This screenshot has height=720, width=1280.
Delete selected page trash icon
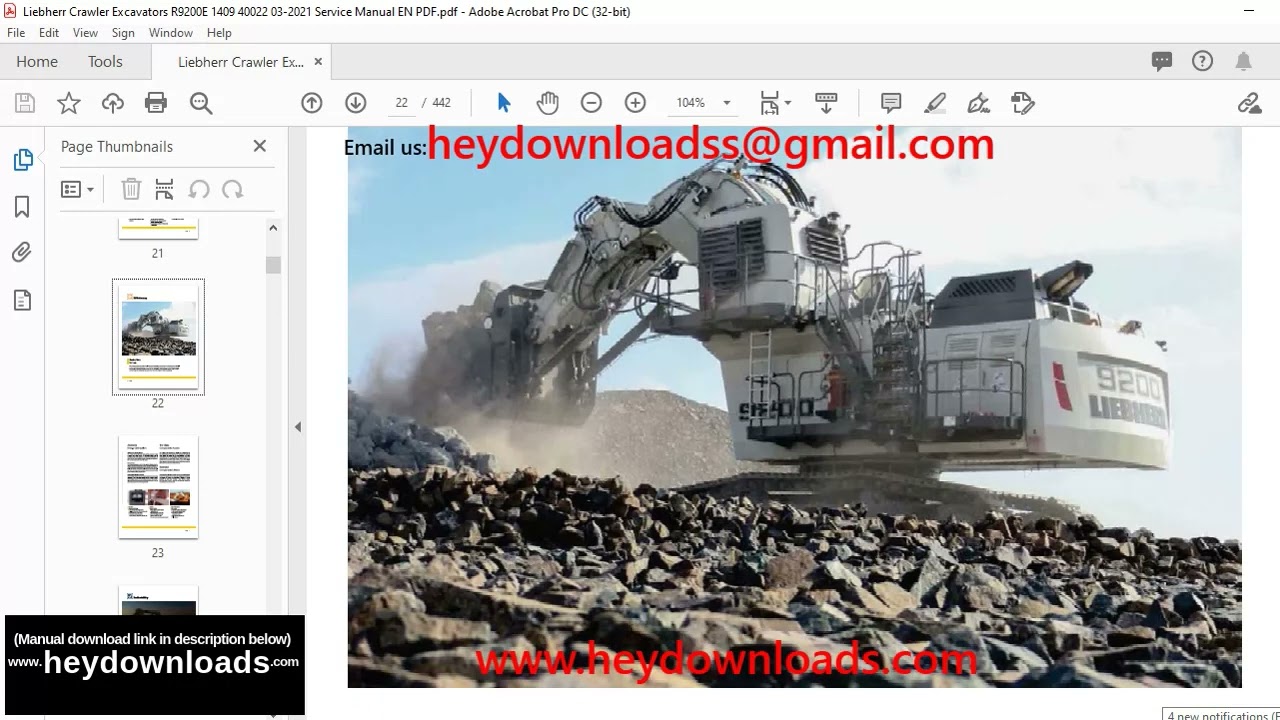131,189
